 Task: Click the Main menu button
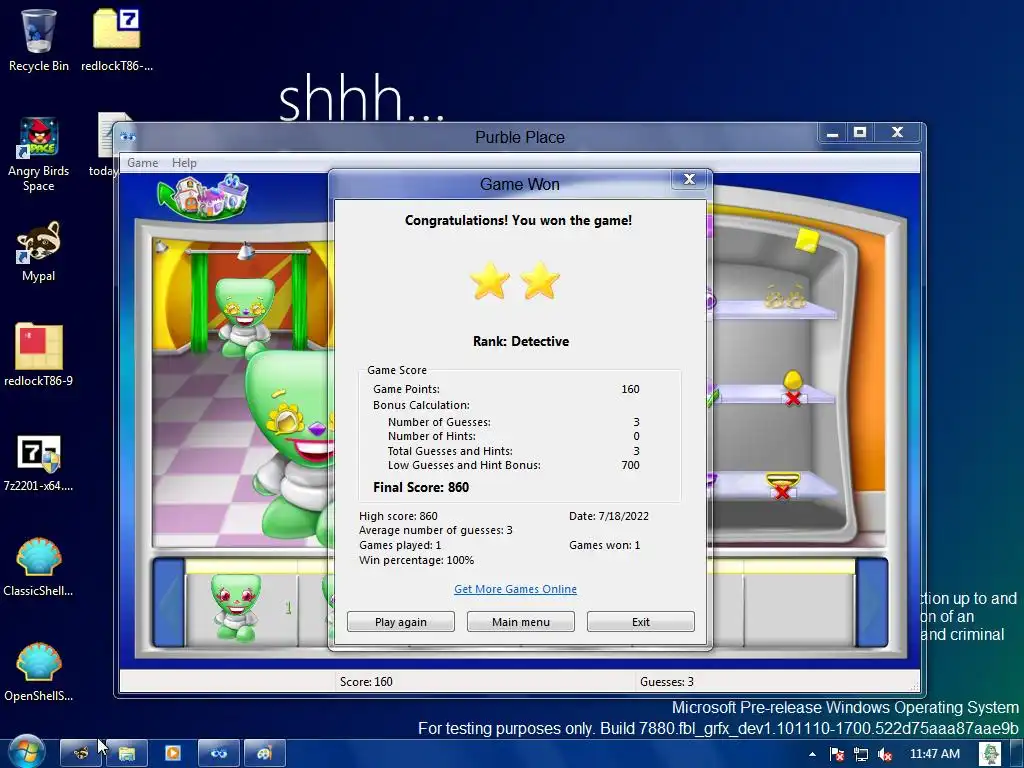(x=520, y=622)
